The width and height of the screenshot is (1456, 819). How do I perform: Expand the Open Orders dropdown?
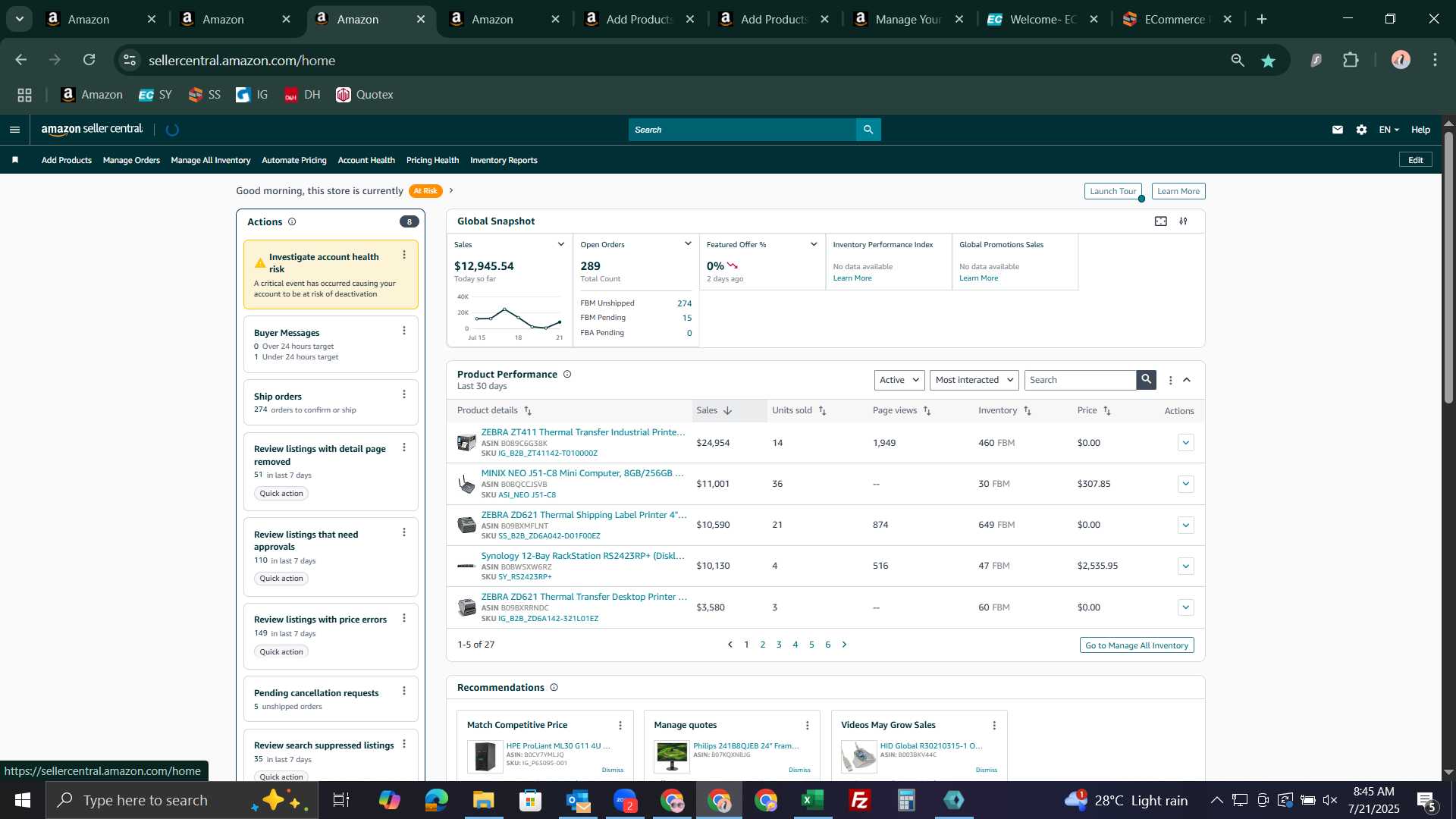point(688,244)
